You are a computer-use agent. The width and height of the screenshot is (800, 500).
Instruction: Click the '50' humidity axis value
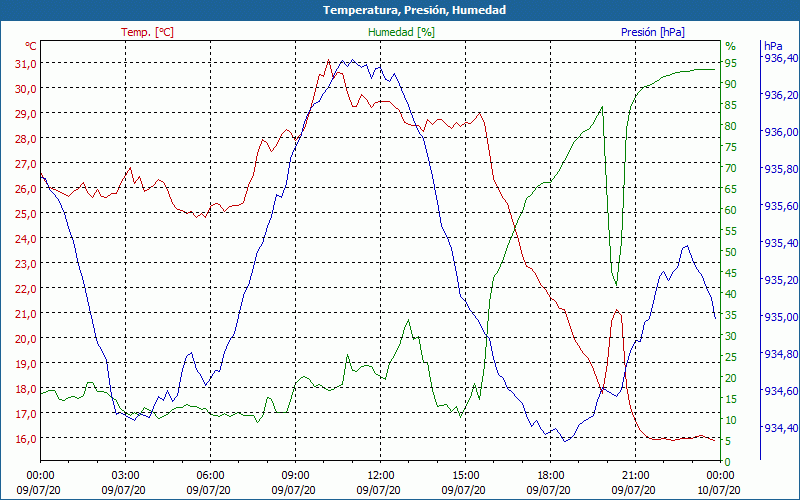[731, 252]
